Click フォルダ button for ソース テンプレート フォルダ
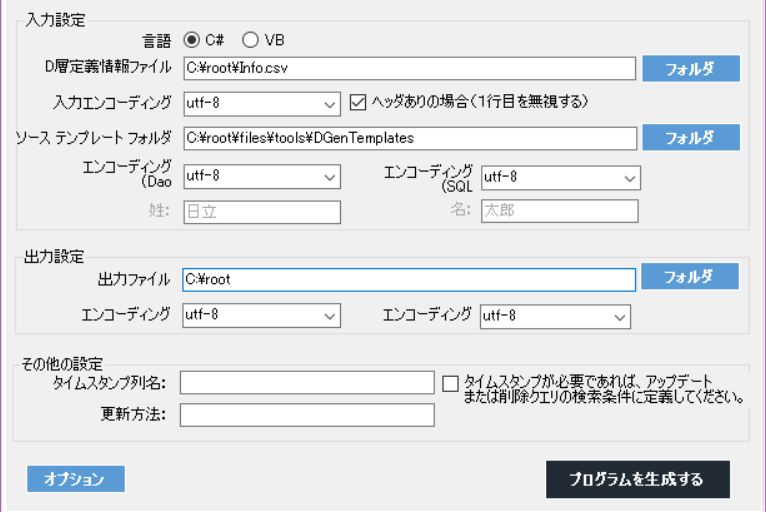 (690, 137)
